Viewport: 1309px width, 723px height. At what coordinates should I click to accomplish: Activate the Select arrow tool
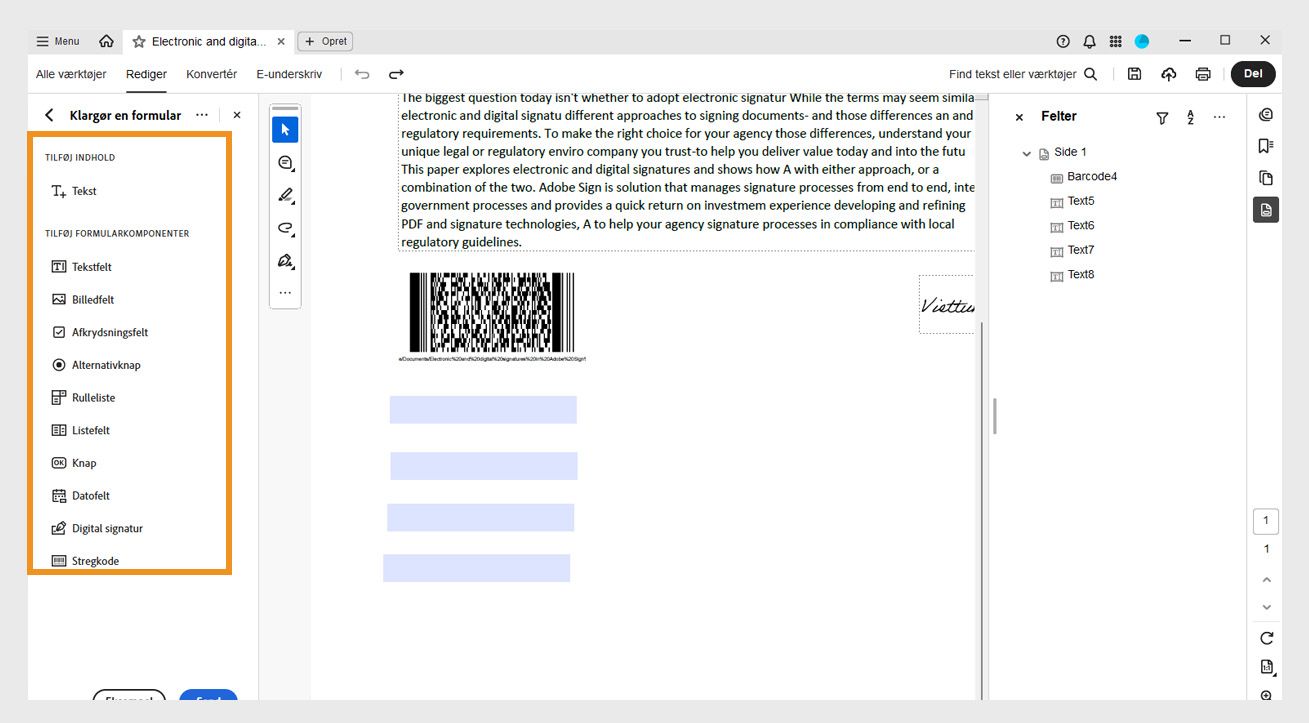click(x=285, y=130)
